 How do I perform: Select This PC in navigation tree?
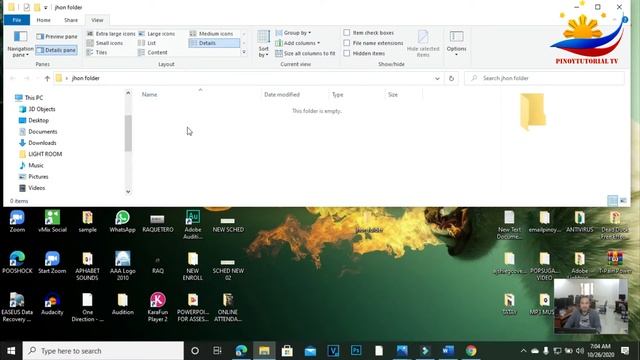(x=29, y=98)
